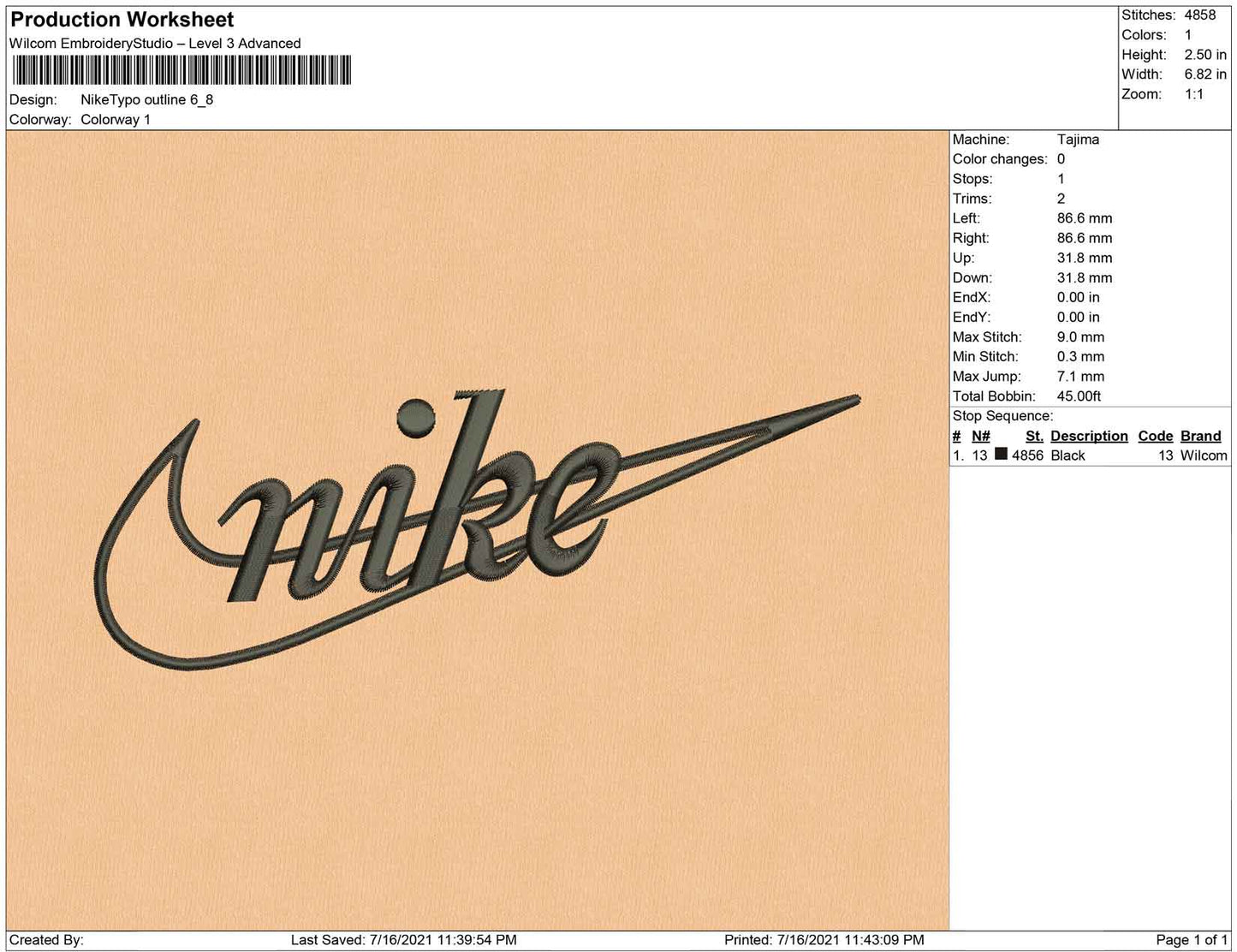Click the Wilcom brand cell

click(1204, 455)
